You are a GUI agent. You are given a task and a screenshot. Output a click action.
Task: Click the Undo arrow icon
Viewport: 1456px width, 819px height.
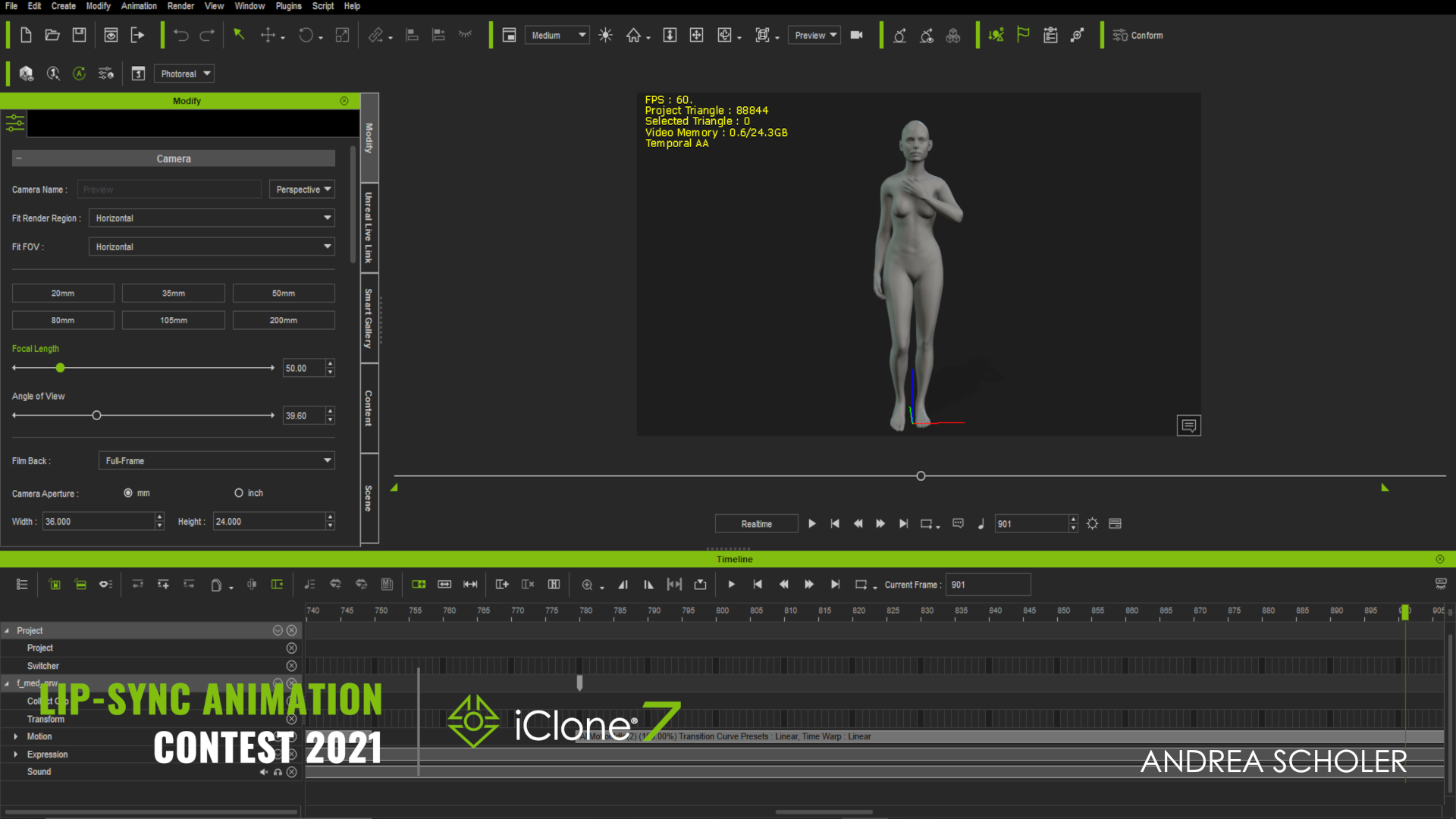(180, 35)
